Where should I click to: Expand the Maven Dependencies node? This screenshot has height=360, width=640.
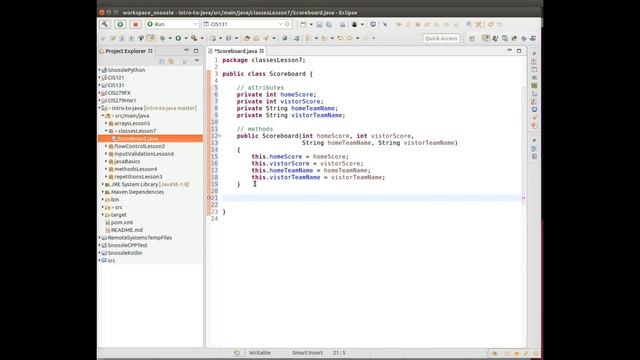(x=103, y=192)
